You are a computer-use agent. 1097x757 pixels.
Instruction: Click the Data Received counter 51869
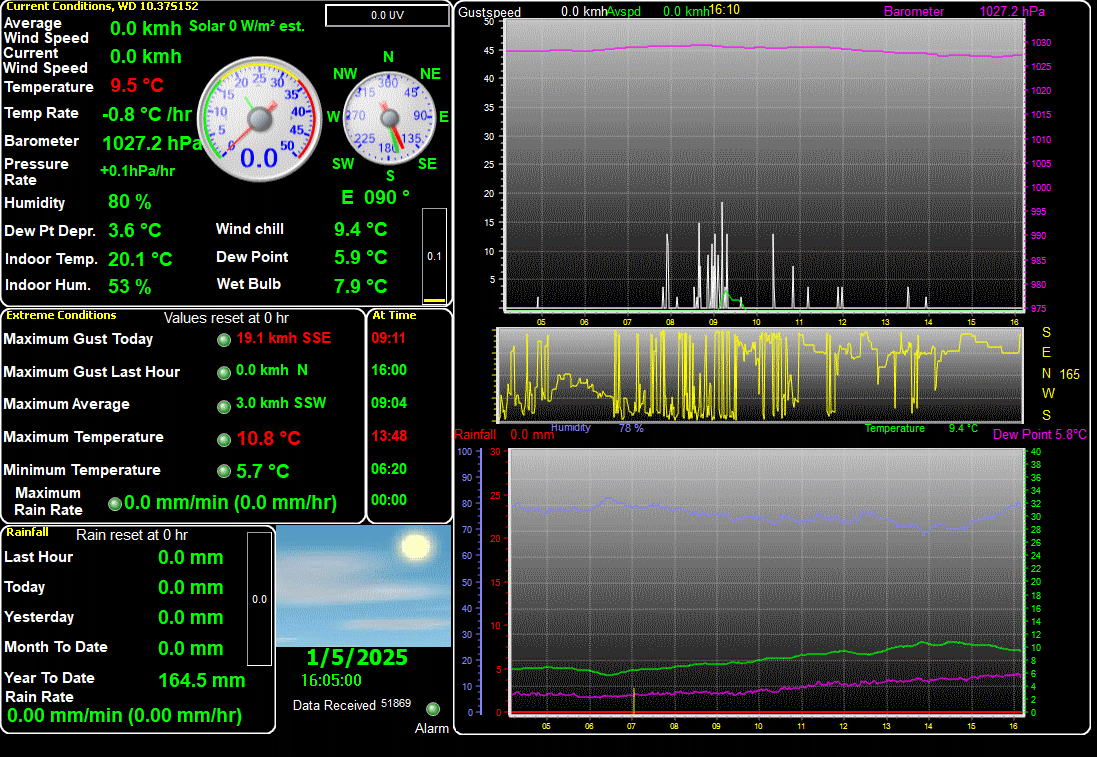[x=396, y=703]
